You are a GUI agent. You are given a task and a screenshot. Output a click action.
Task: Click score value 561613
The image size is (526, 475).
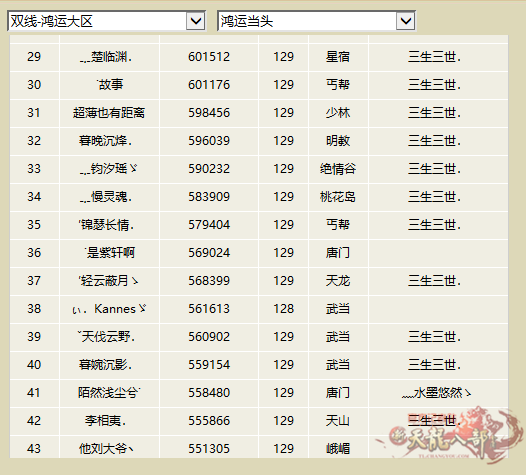point(209,309)
